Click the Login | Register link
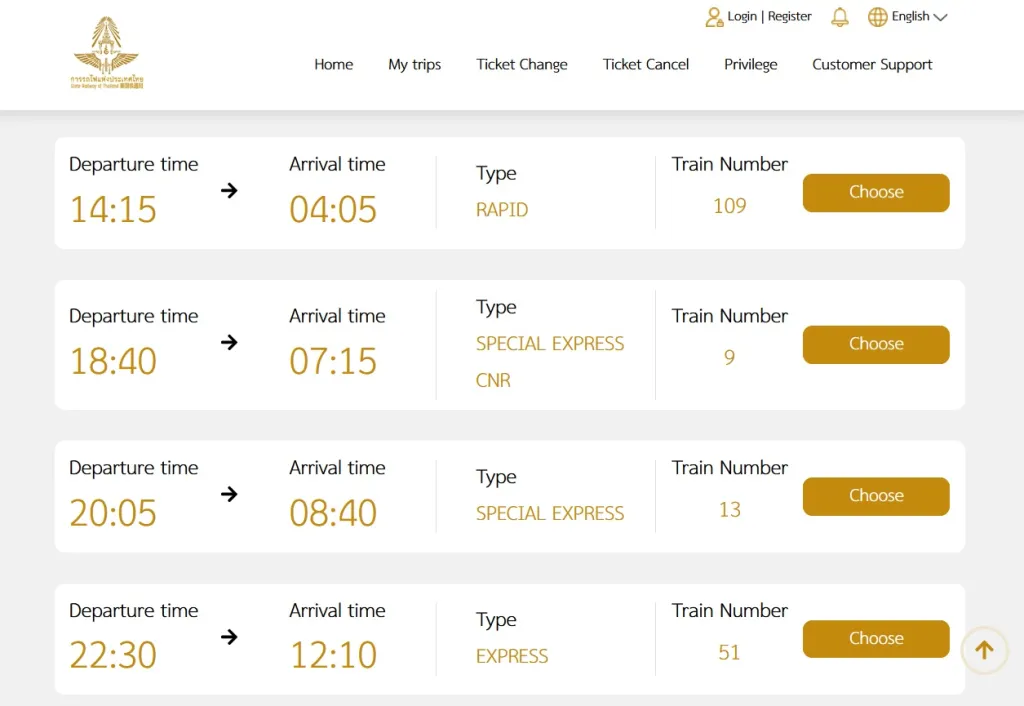This screenshot has width=1024, height=706. click(769, 16)
